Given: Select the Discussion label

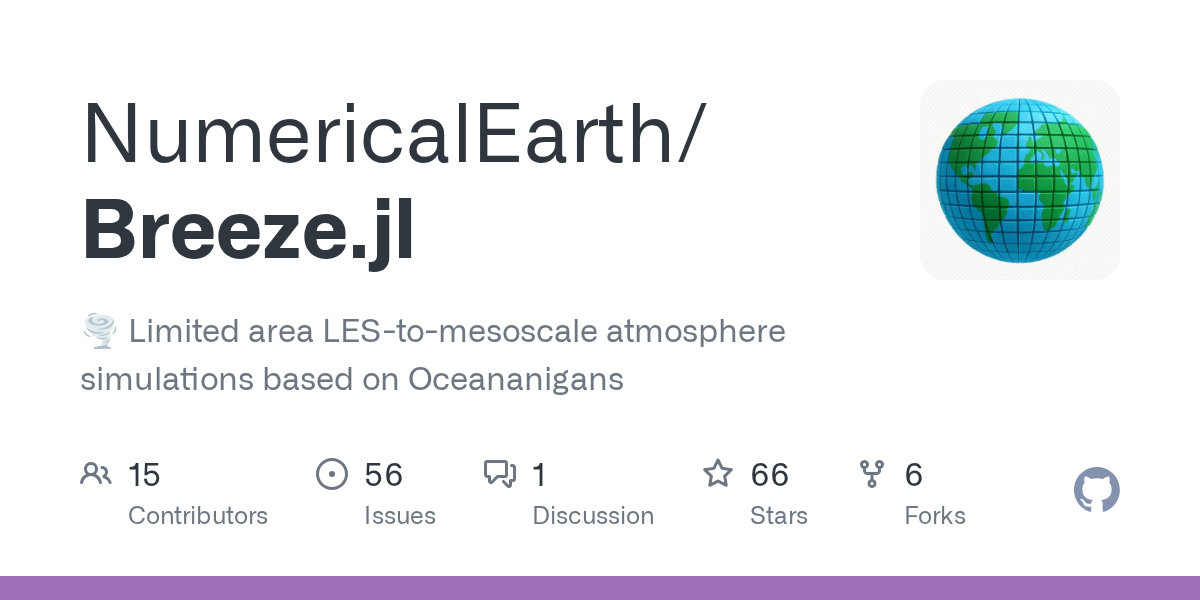Looking at the screenshot, I should click(x=593, y=516).
